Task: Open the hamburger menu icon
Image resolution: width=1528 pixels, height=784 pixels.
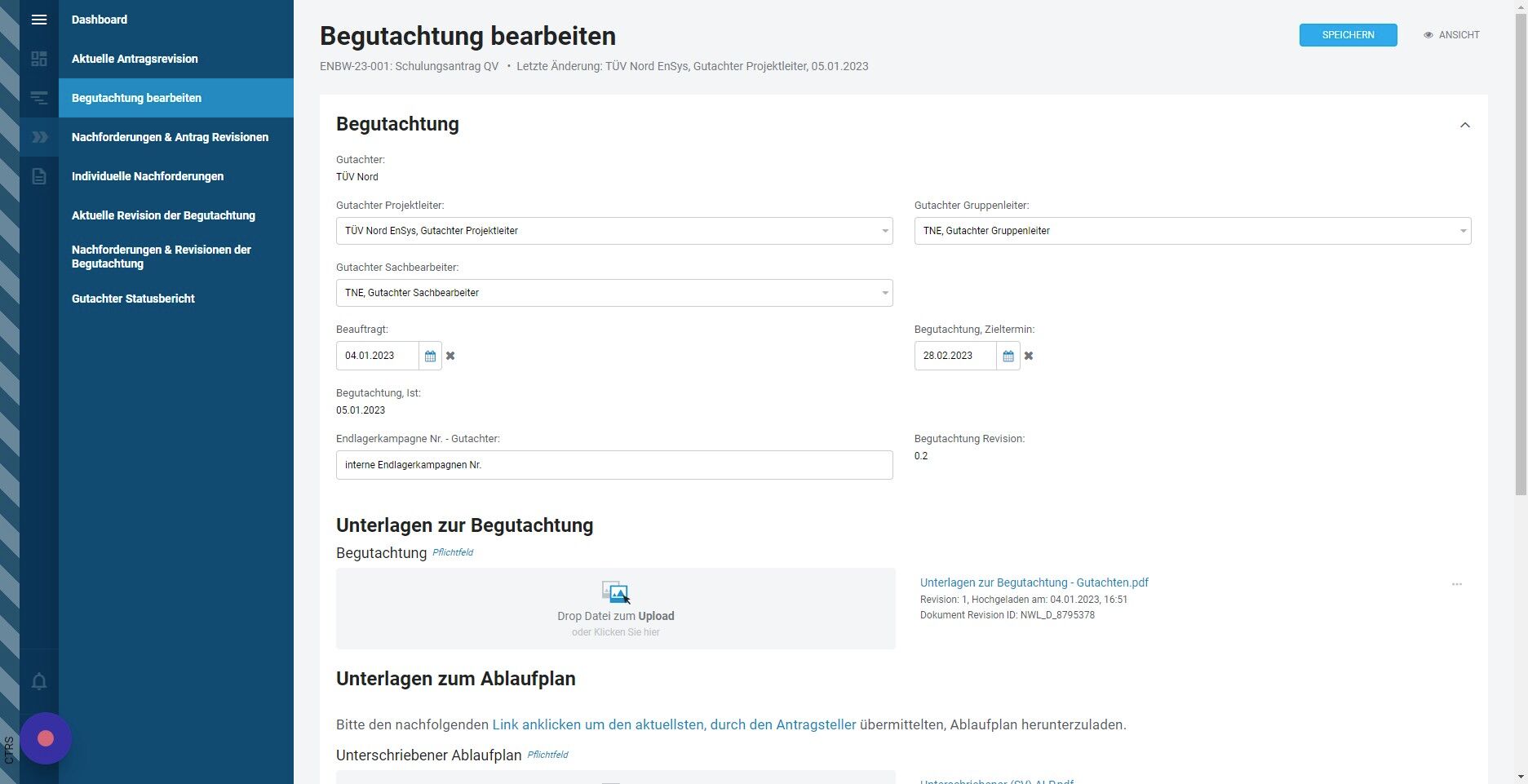Action: (x=39, y=20)
